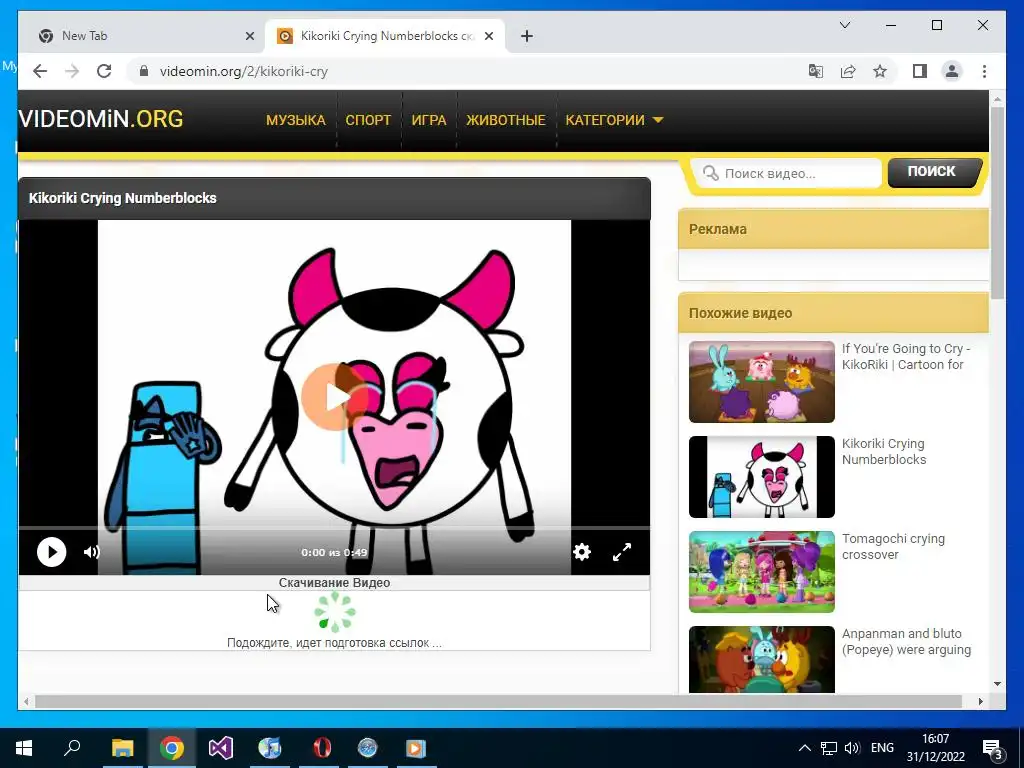
Task: Toggle the browser side panel icon
Action: [x=920, y=71]
